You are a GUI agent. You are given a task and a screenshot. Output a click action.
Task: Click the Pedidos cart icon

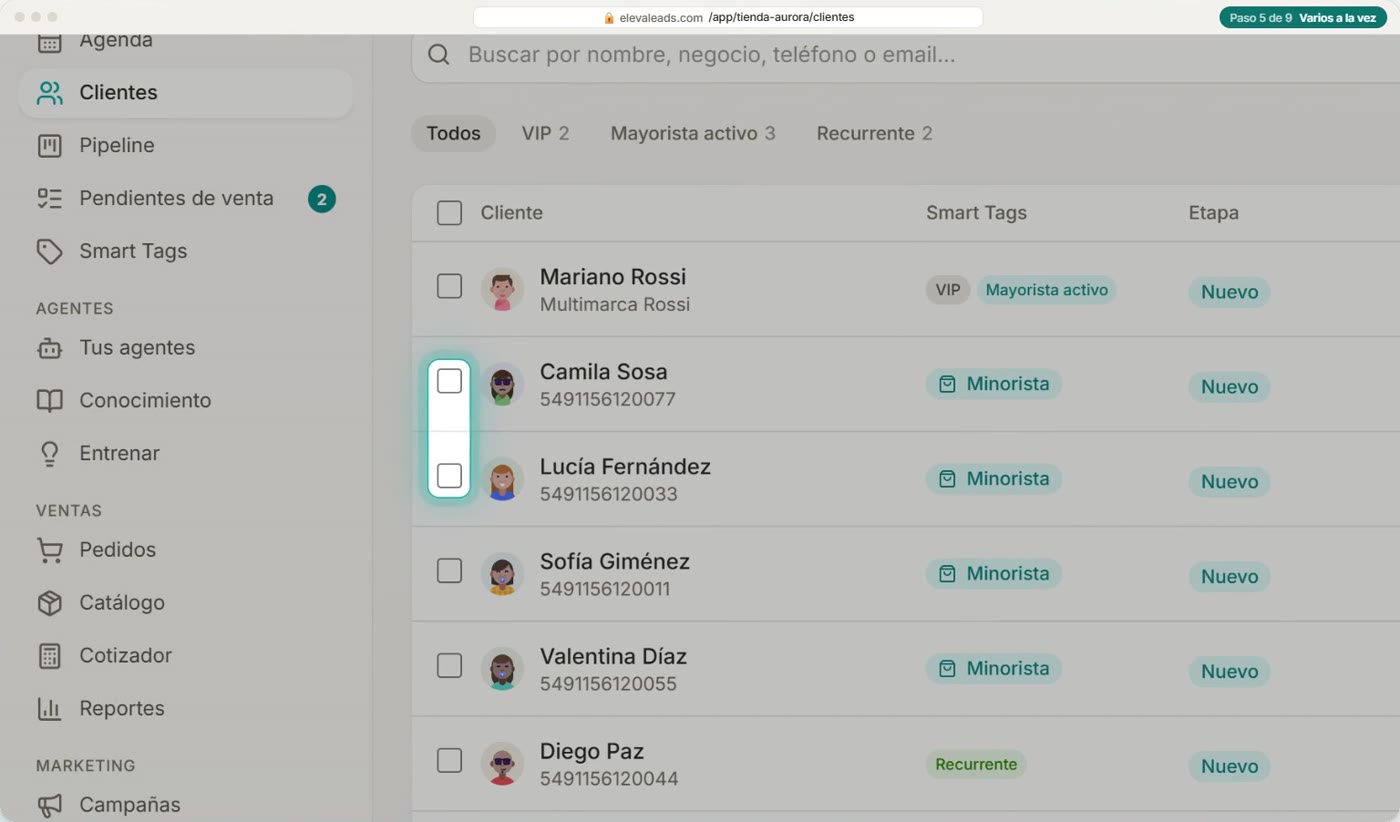click(49, 550)
